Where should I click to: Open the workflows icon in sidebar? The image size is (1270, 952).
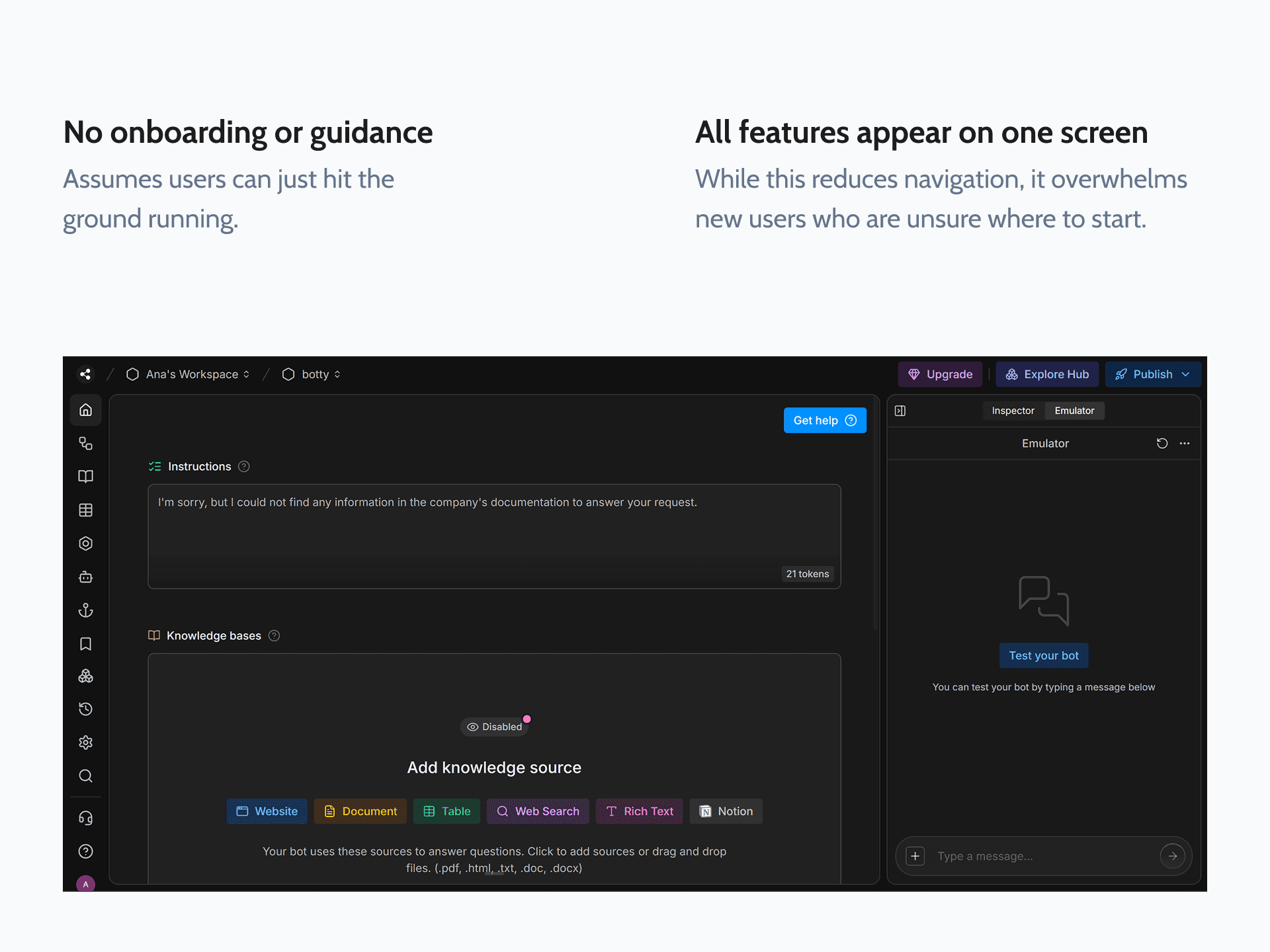coord(86,444)
